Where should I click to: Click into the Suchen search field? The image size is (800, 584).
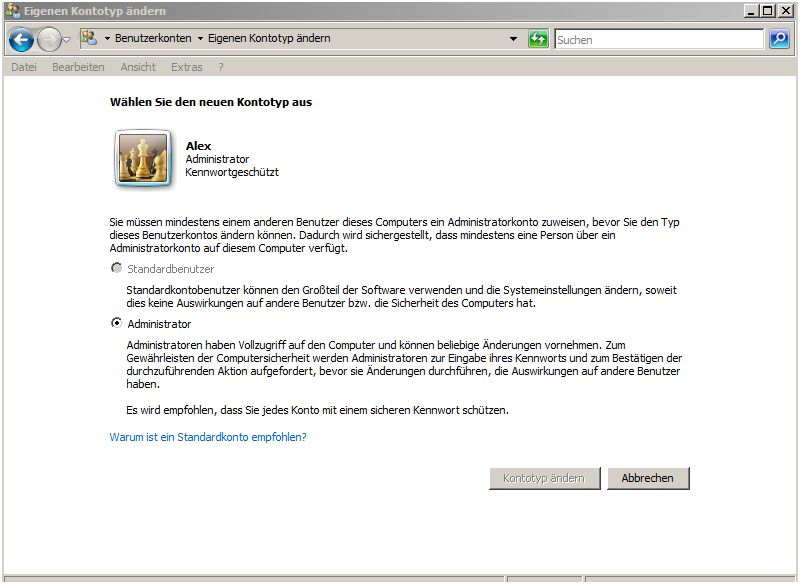point(658,39)
